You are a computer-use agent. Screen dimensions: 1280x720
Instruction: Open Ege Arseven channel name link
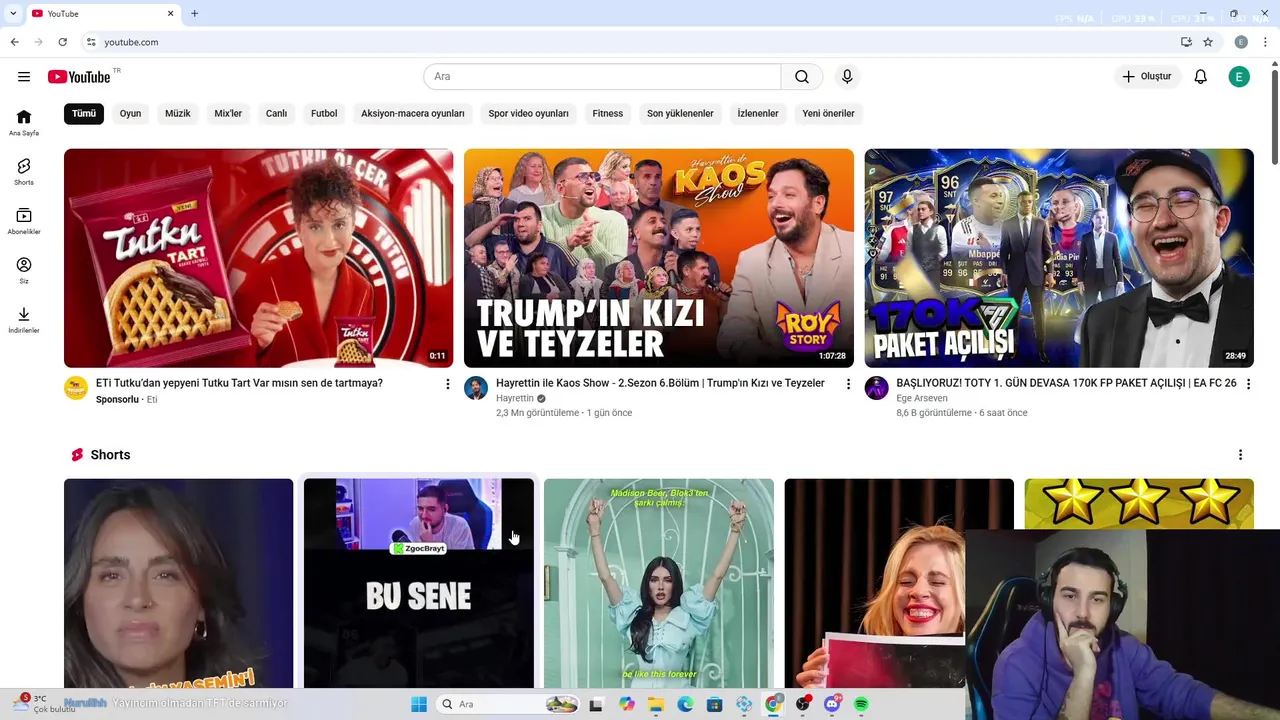(922, 399)
